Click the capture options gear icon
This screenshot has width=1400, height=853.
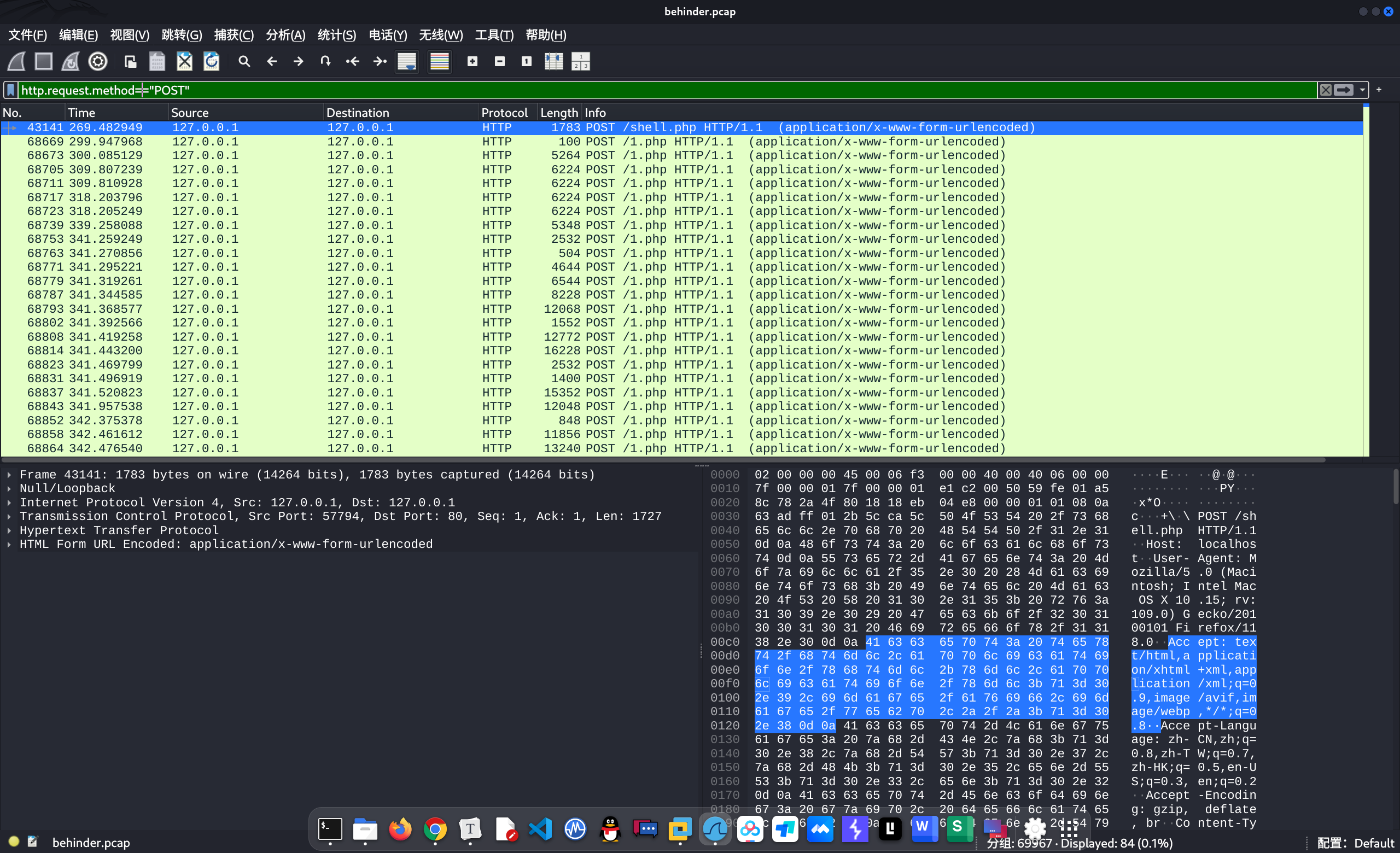click(98, 61)
